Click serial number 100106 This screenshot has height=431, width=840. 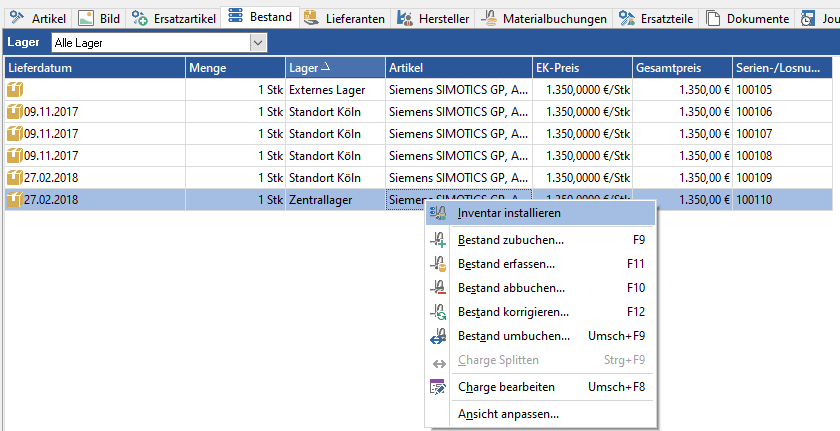coord(754,112)
